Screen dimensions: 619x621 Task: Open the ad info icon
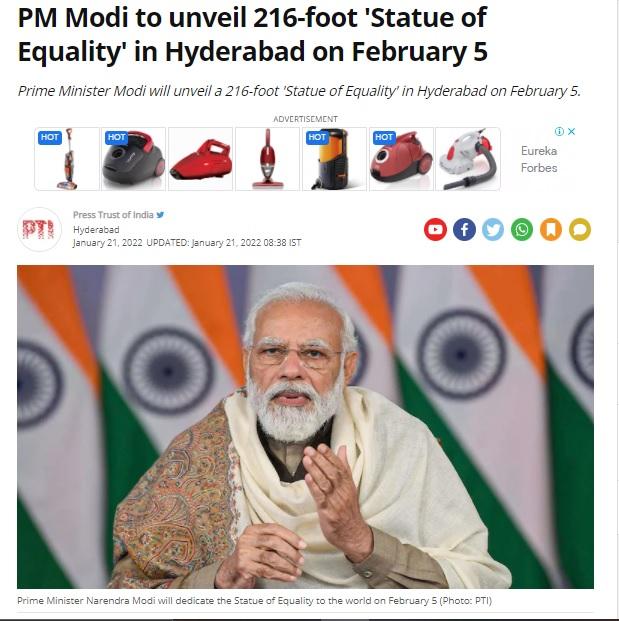coord(559,131)
